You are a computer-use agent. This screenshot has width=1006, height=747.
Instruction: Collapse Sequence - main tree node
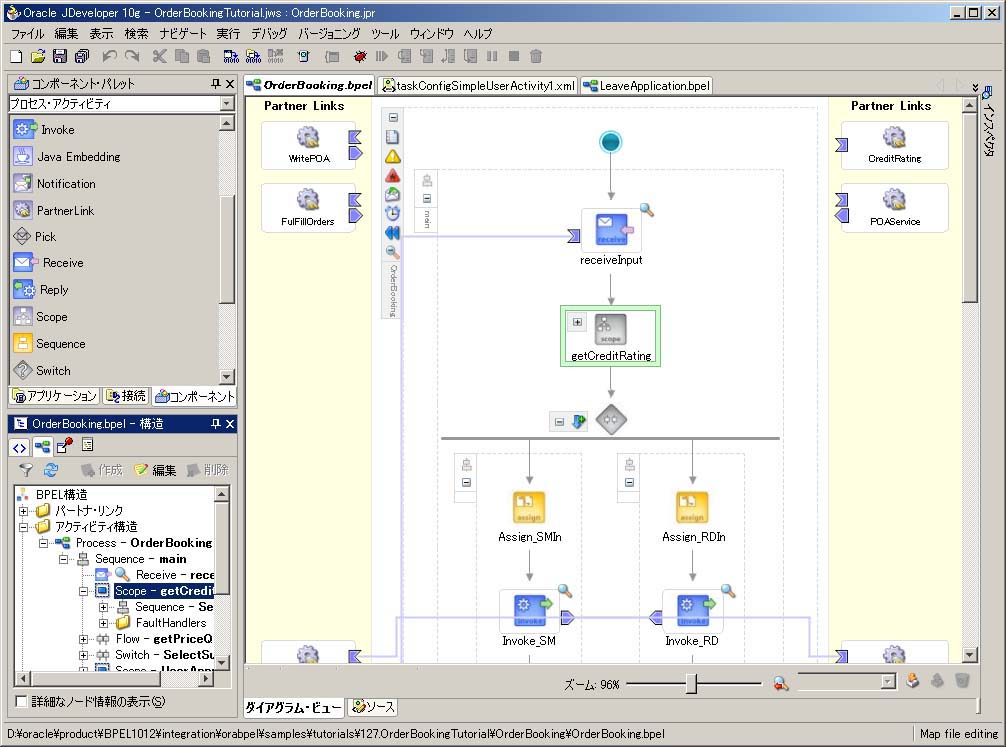point(64,559)
